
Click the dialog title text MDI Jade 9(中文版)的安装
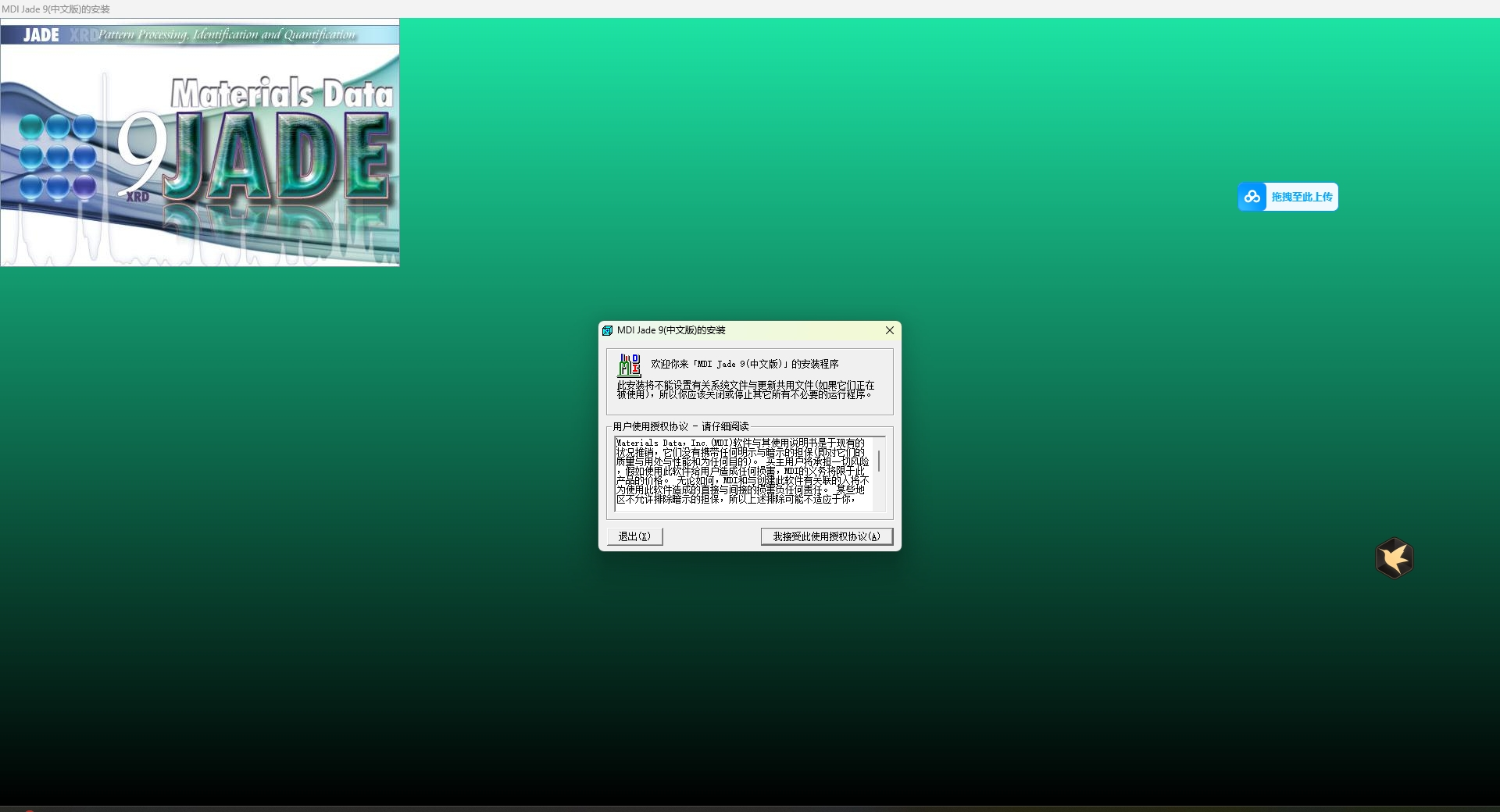(671, 330)
